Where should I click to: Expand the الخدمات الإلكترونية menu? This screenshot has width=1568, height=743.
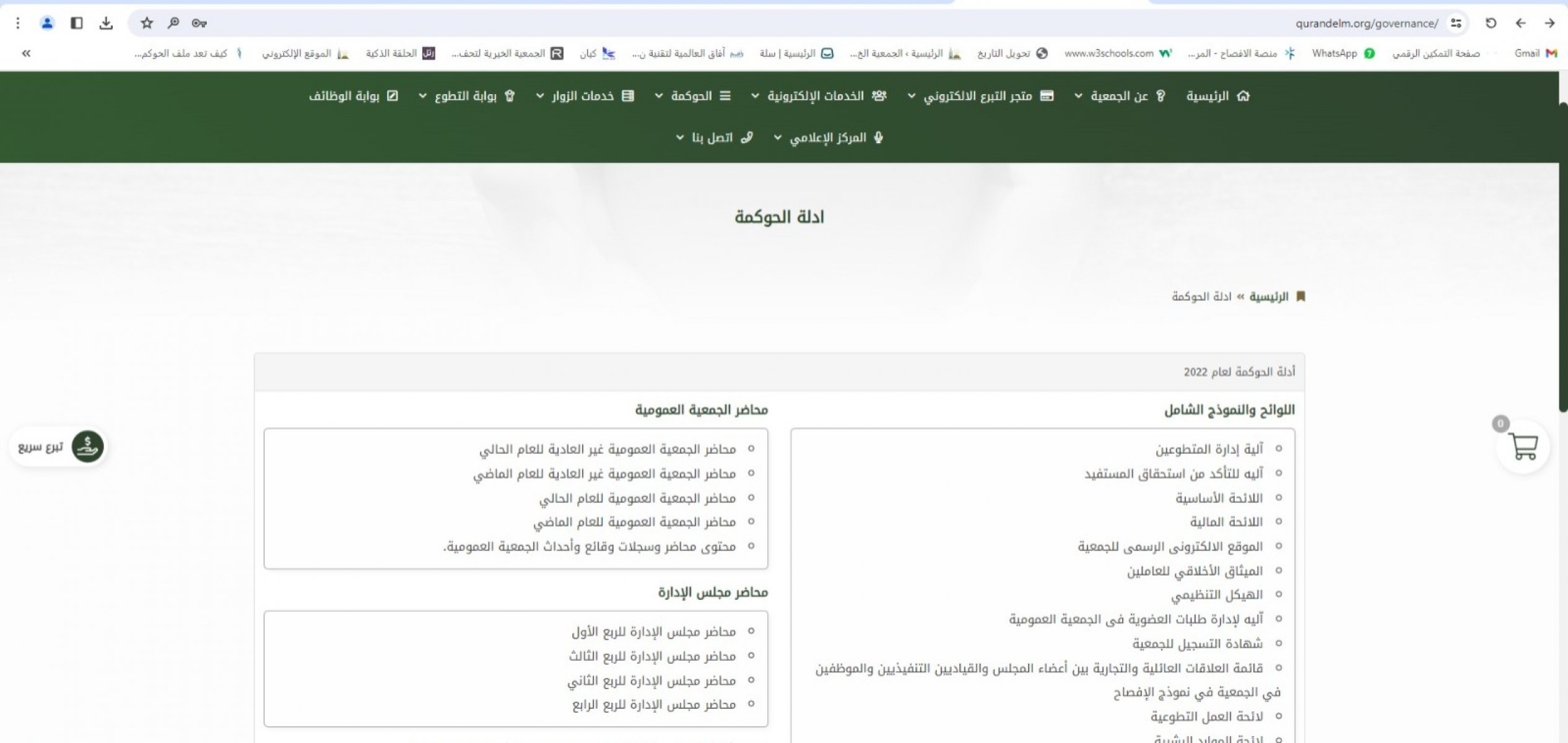tap(819, 96)
